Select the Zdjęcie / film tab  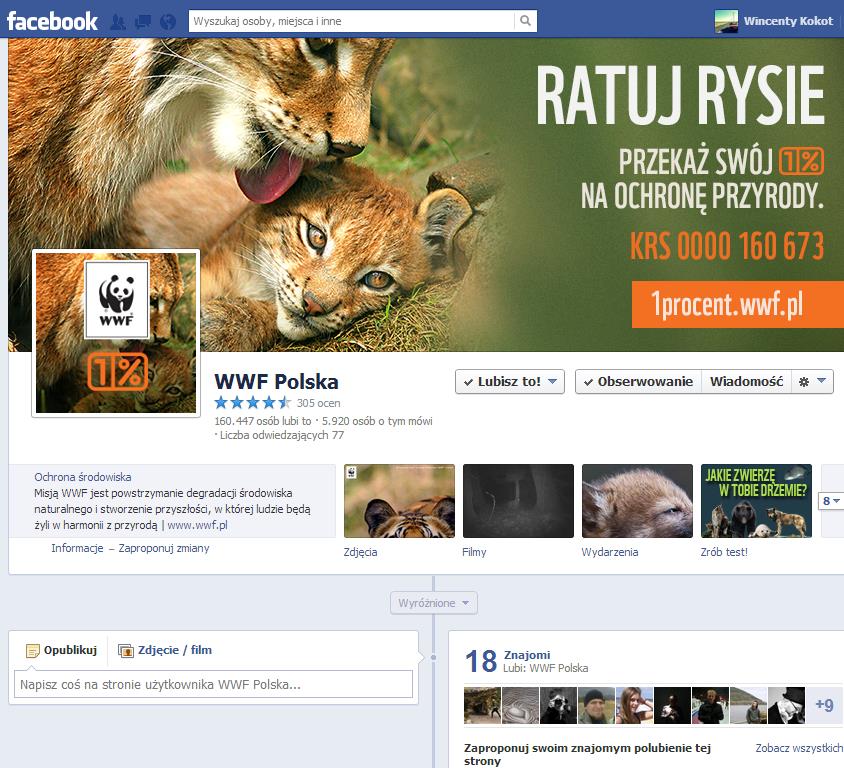[165, 650]
